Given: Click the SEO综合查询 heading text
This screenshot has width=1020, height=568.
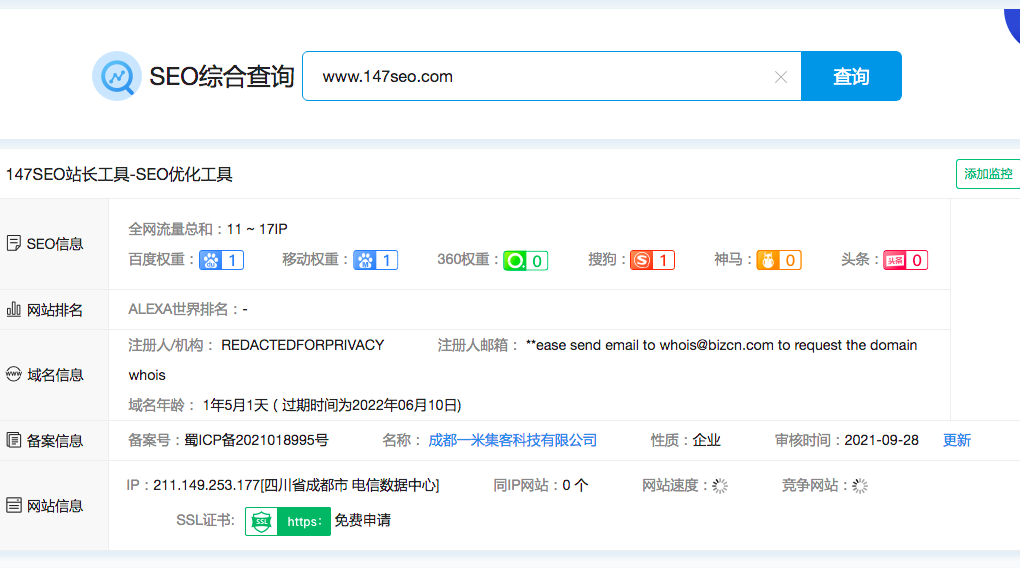Looking at the screenshot, I should coord(222,76).
